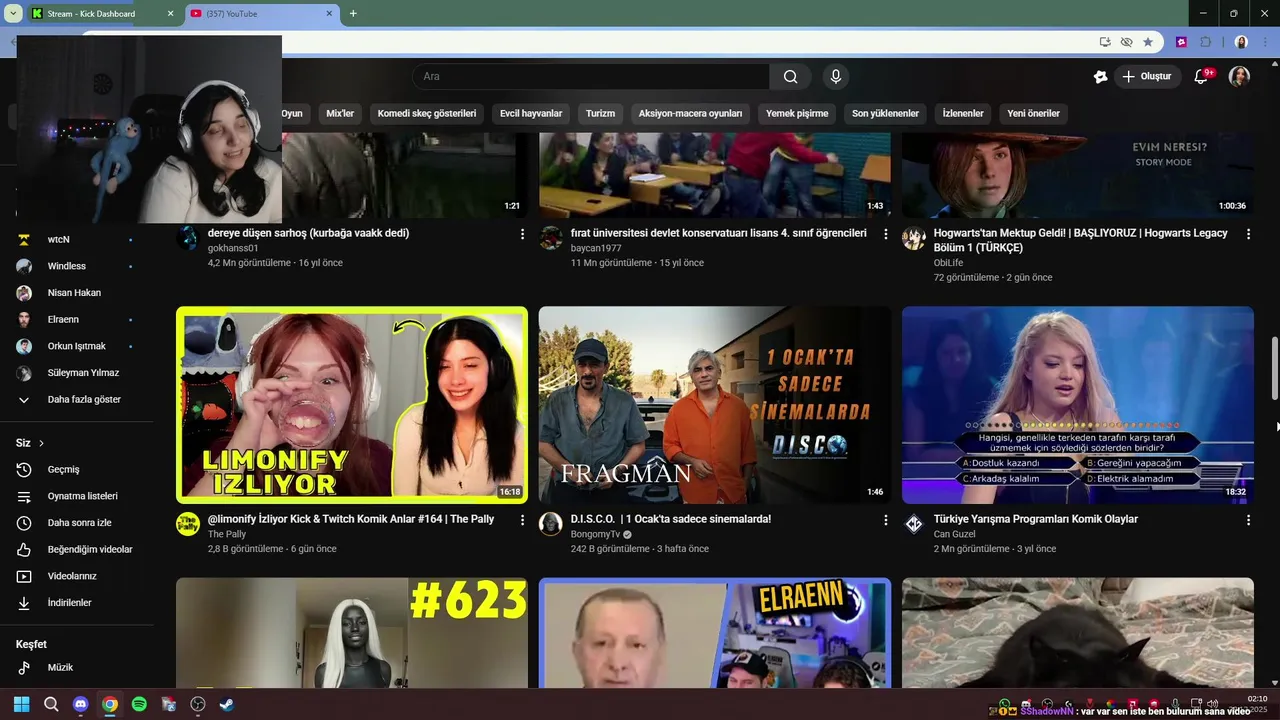
Task: Open The Pally channel avatar
Action: [188, 524]
